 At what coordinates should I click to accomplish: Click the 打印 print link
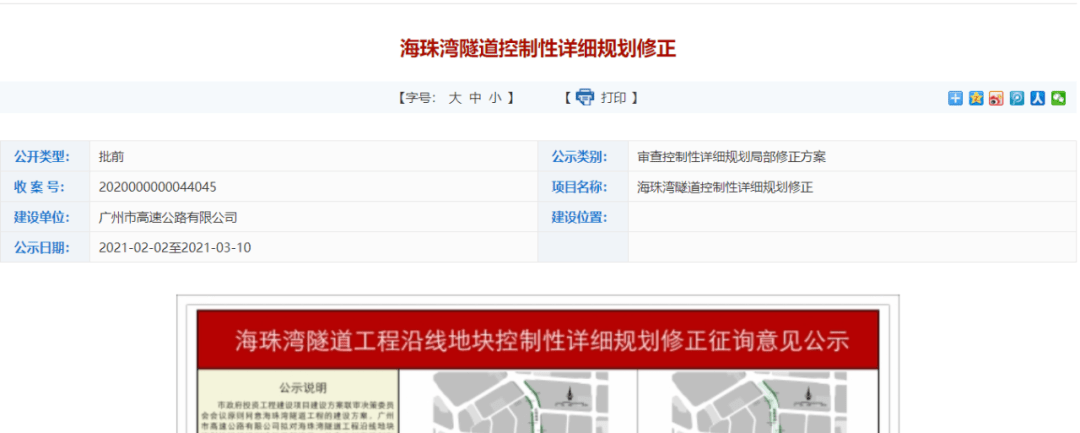(613, 98)
